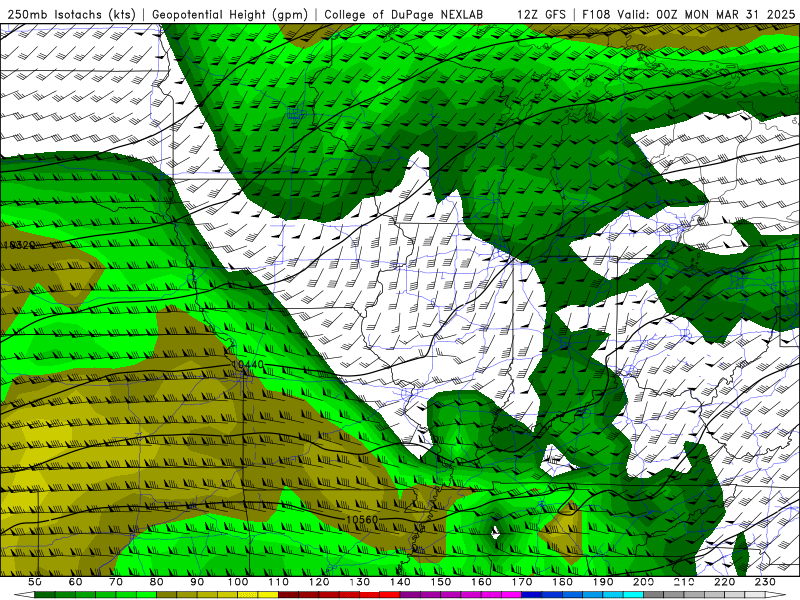Click the 80 knot scale label
Image resolution: width=800 pixels, height=600 pixels.
[157, 582]
